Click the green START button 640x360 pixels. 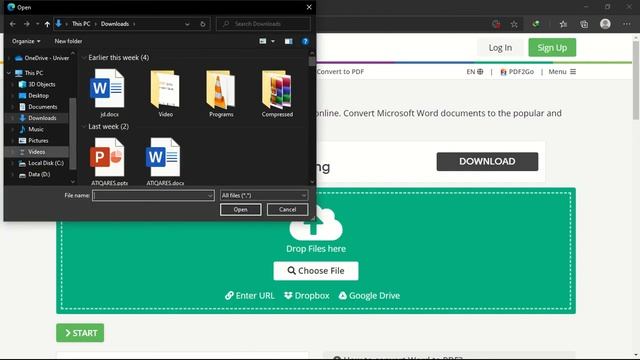click(80, 333)
